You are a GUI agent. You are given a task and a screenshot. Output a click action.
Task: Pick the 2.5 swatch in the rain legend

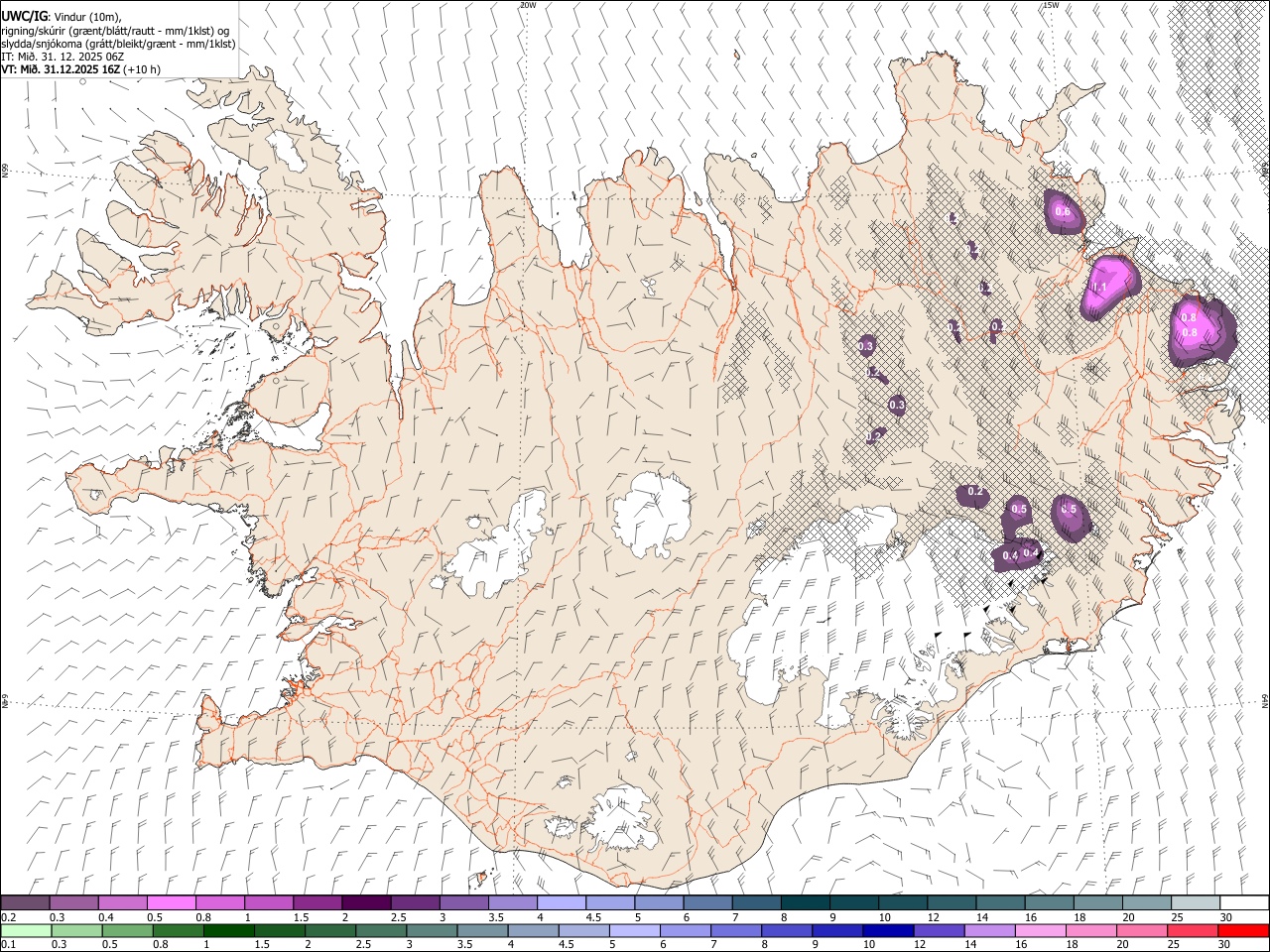tap(381, 930)
